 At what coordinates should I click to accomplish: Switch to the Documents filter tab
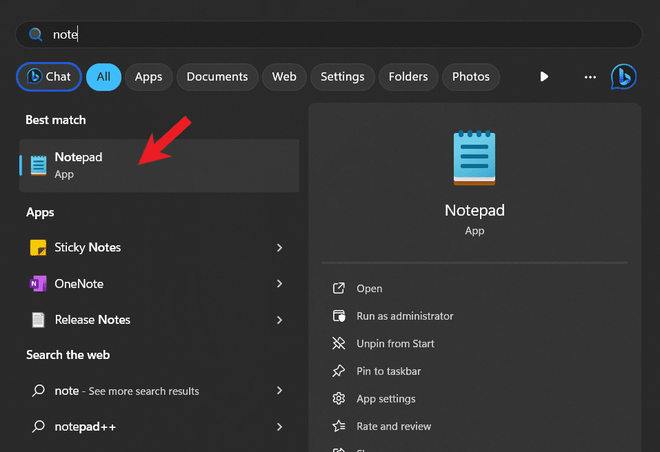(x=217, y=77)
